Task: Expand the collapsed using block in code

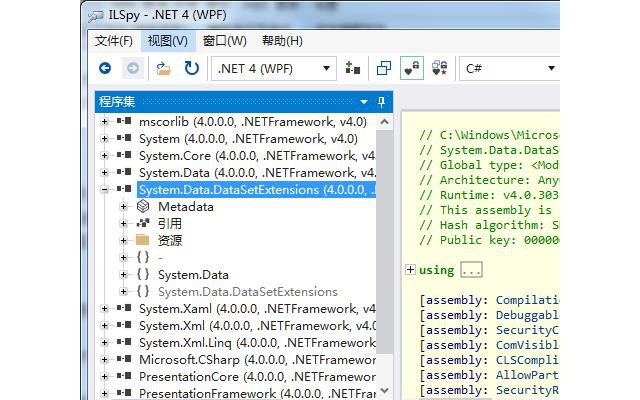Action: 411,270
